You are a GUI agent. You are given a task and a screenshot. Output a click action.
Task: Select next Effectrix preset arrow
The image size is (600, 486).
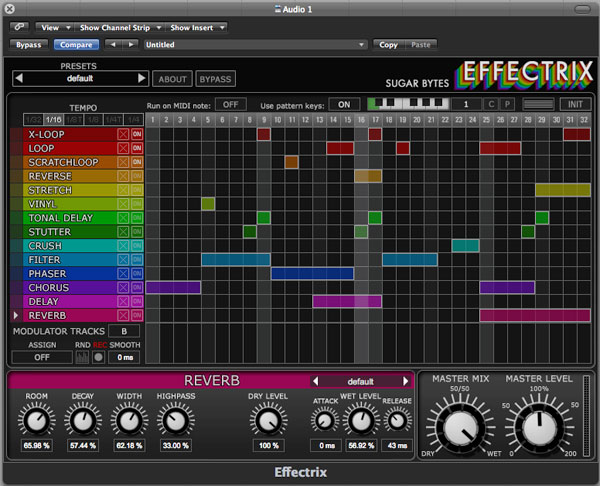click(x=142, y=78)
